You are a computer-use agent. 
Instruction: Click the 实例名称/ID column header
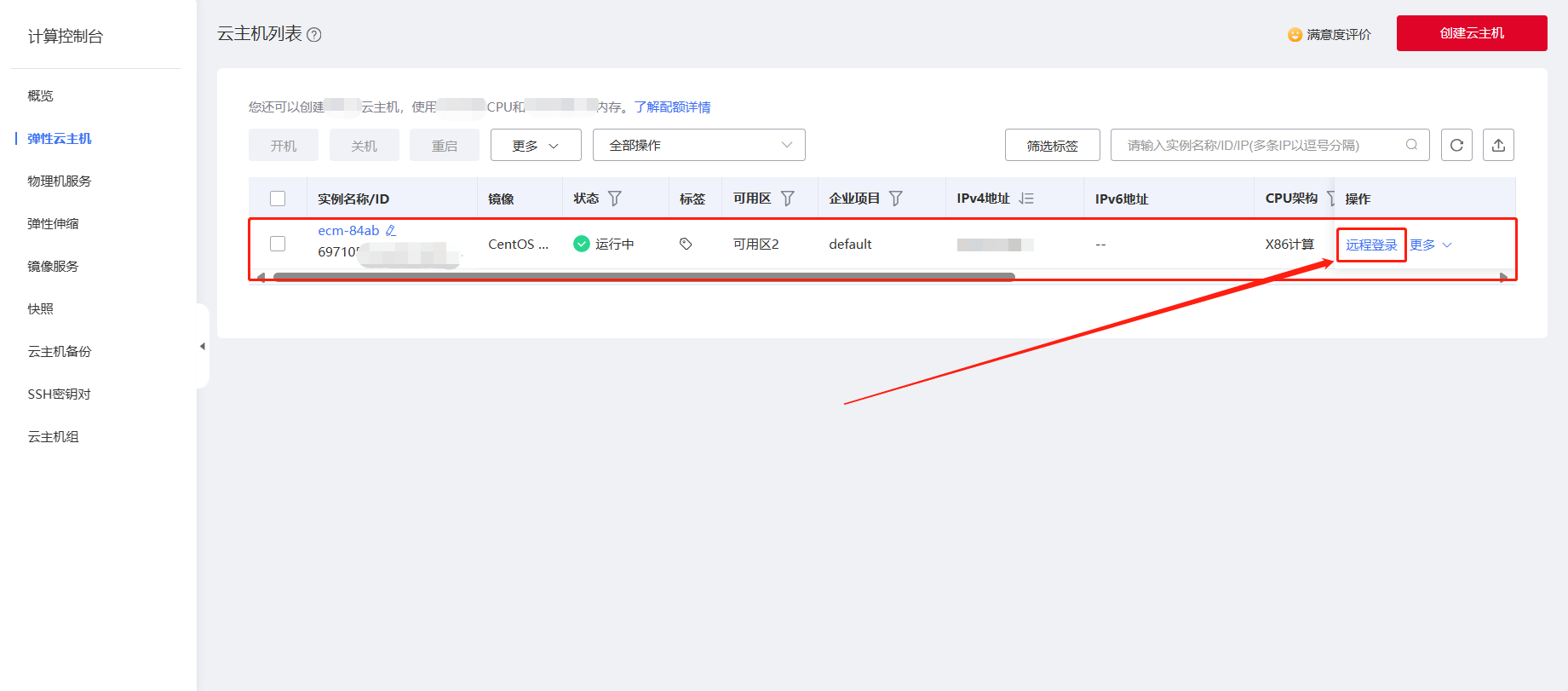[x=353, y=199]
